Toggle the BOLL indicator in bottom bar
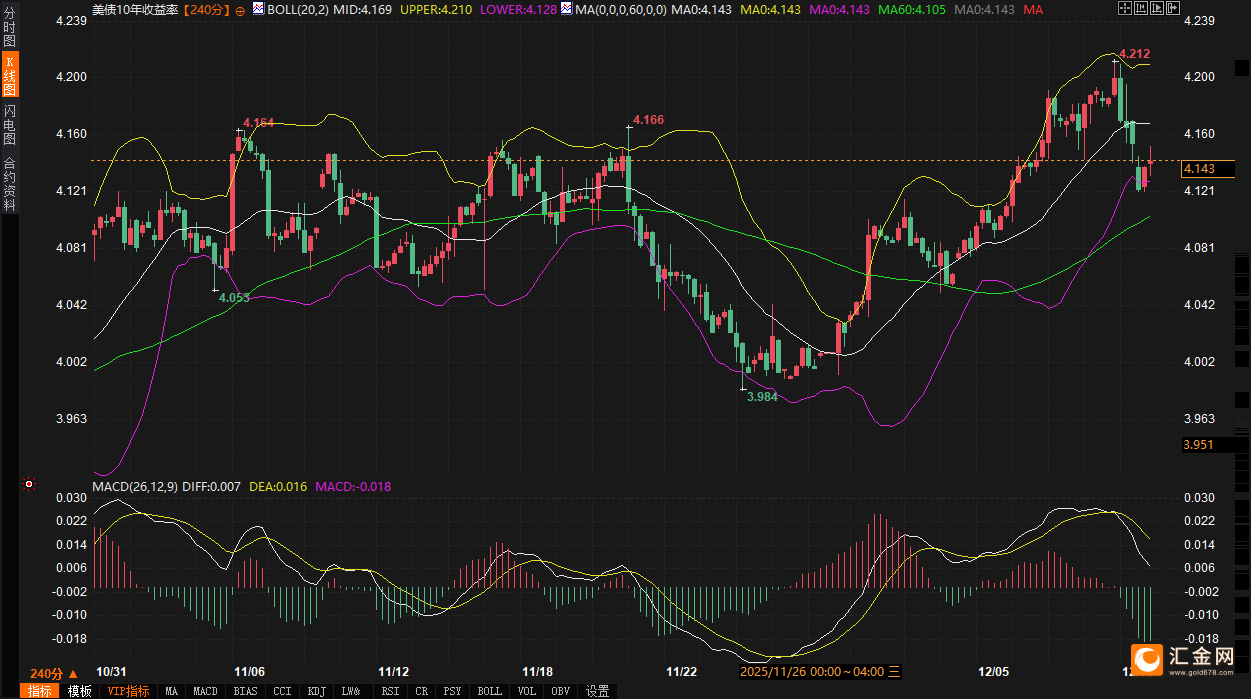Image resolution: width=1251 pixels, height=699 pixels. pos(489,691)
